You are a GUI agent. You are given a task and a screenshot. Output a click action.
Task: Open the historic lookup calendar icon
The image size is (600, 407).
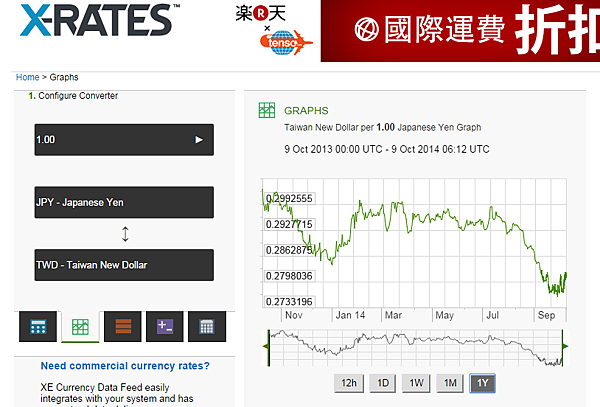(x=207, y=326)
